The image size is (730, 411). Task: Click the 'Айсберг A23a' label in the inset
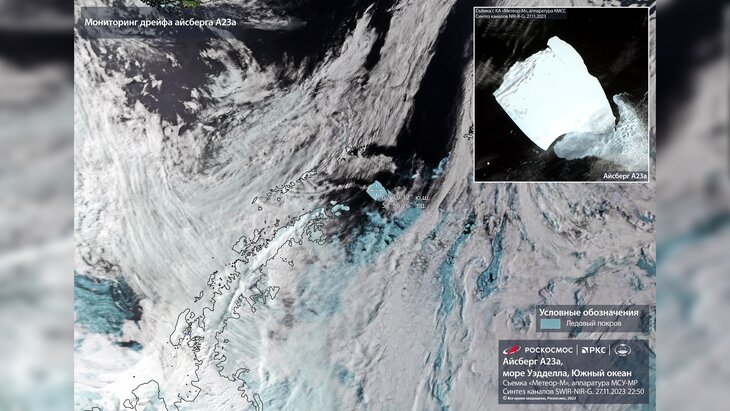[625, 175]
